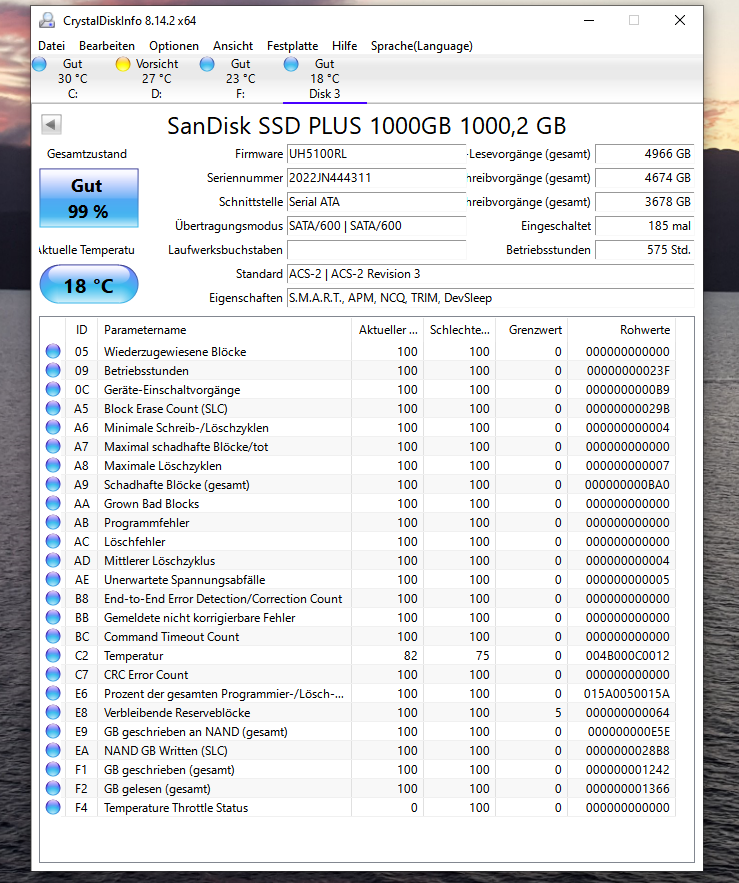Open the Datei menu

pos(51,46)
